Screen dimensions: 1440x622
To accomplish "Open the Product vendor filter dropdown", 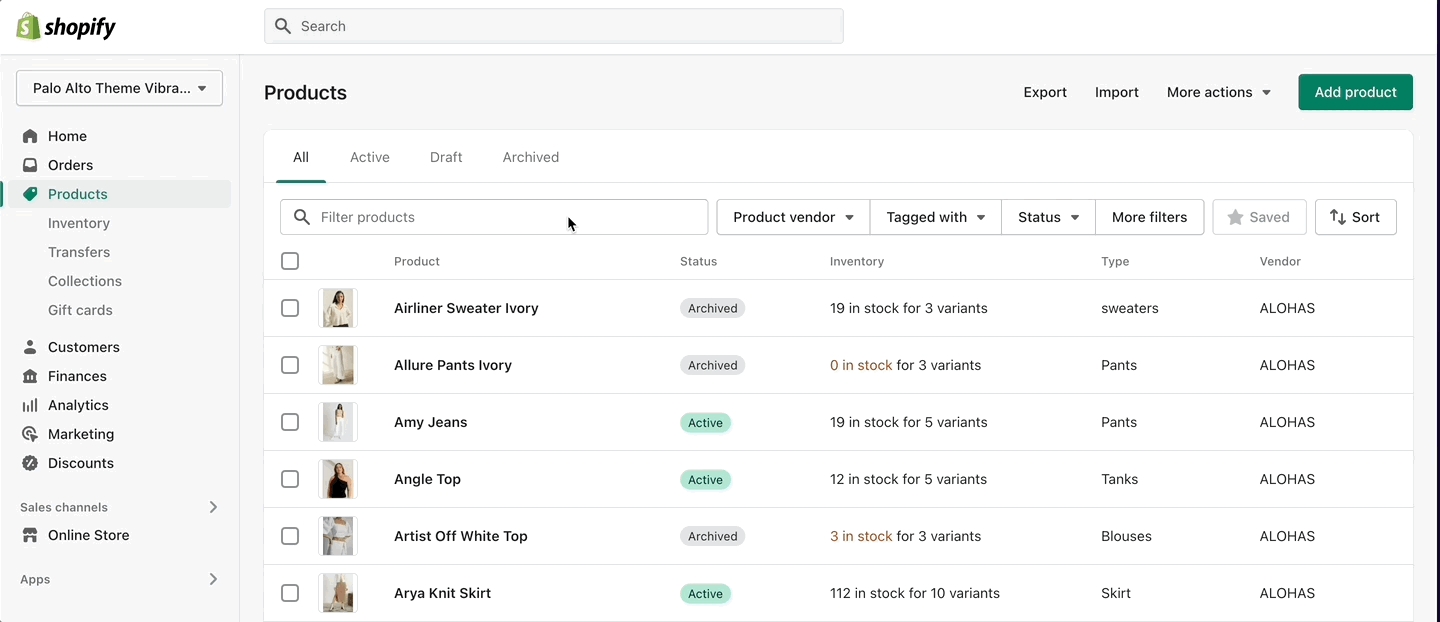I will click(x=793, y=217).
